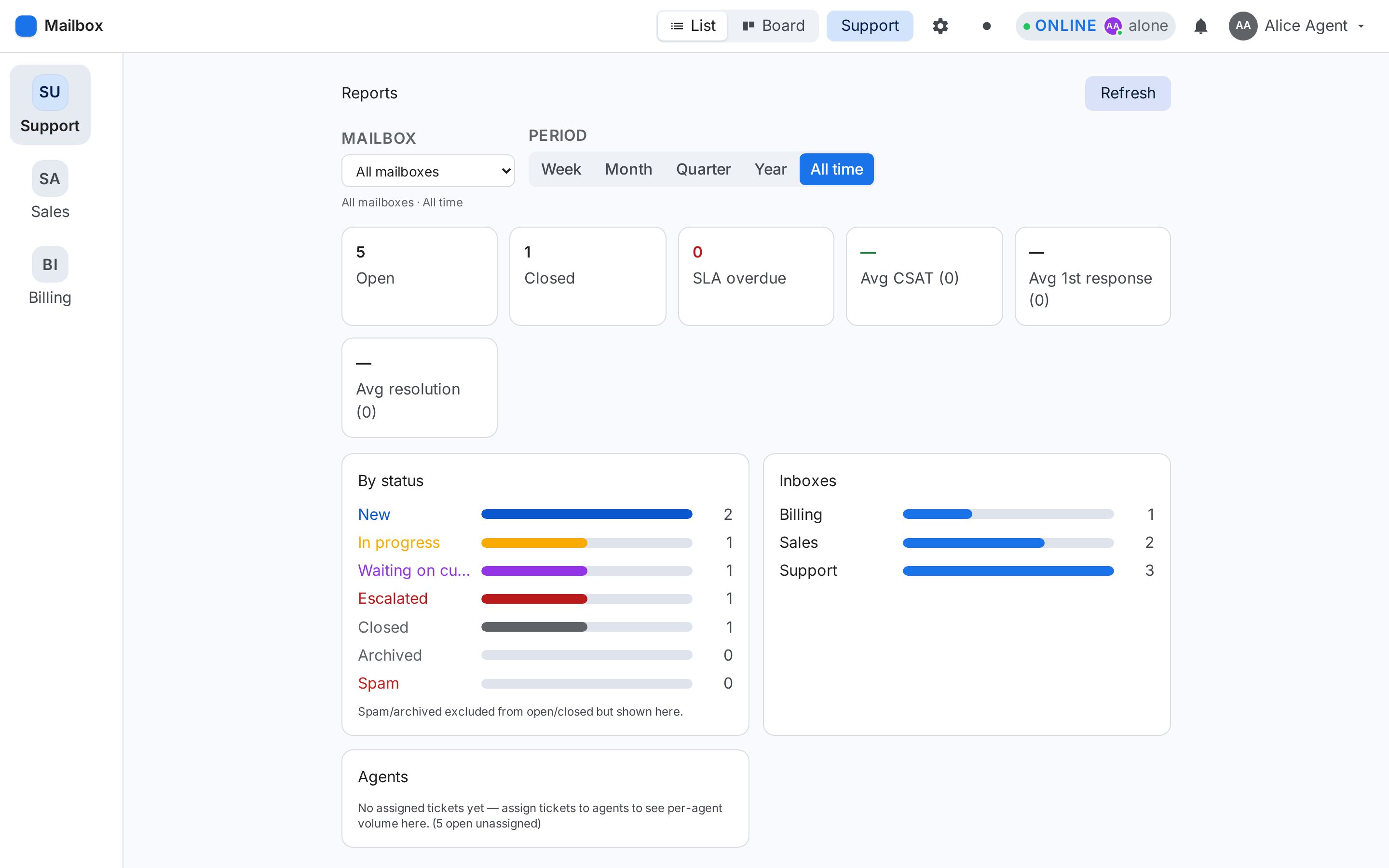Click the New status progress bar
The image size is (1389, 868).
(x=586, y=515)
